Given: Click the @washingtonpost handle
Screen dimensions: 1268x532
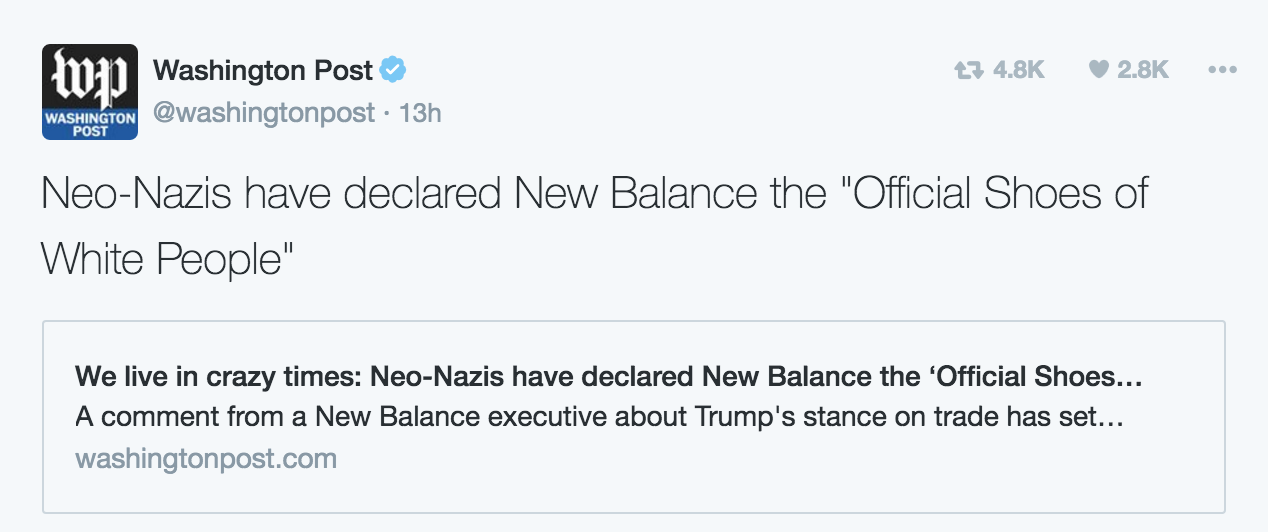Looking at the screenshot, I should pos(264,113).
